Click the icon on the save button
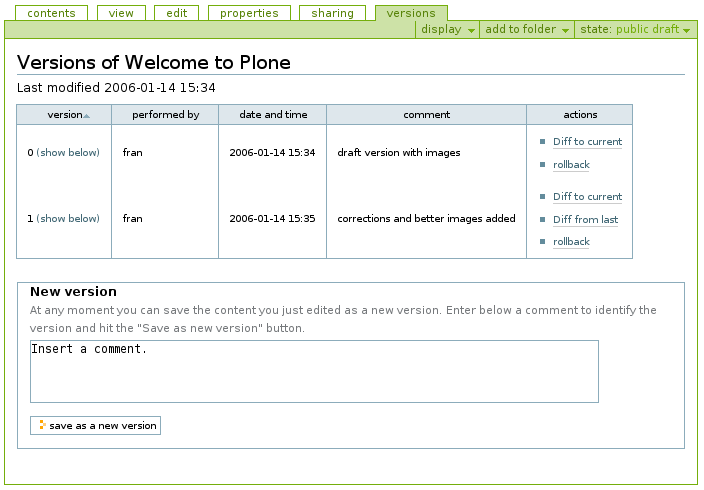Image resolution: width=704 pixels, height=490 pixels. tap(41, 425)
